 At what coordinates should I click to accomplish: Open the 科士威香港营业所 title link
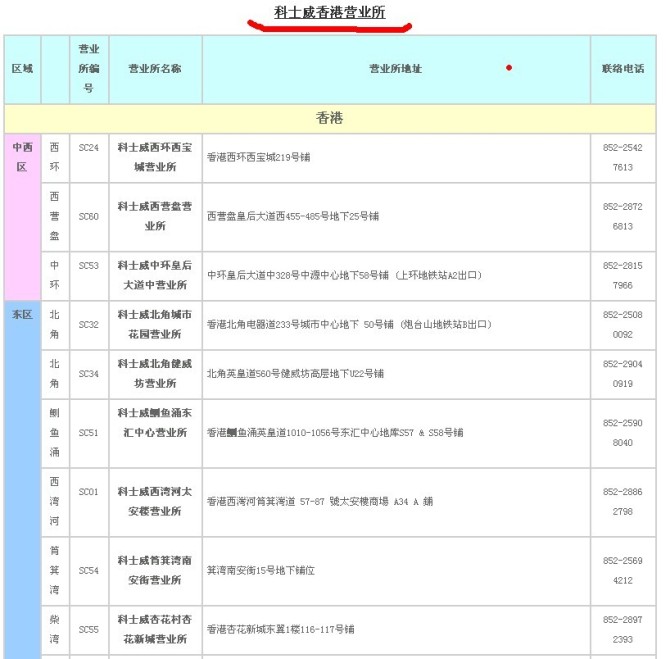coord(329,12)
